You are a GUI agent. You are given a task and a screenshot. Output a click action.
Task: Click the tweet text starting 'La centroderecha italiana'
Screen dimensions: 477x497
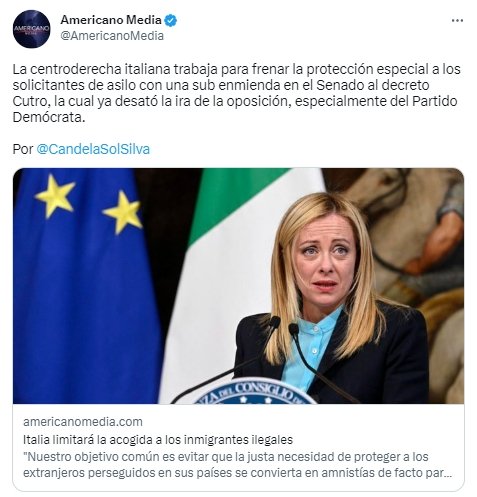[237, 93]
